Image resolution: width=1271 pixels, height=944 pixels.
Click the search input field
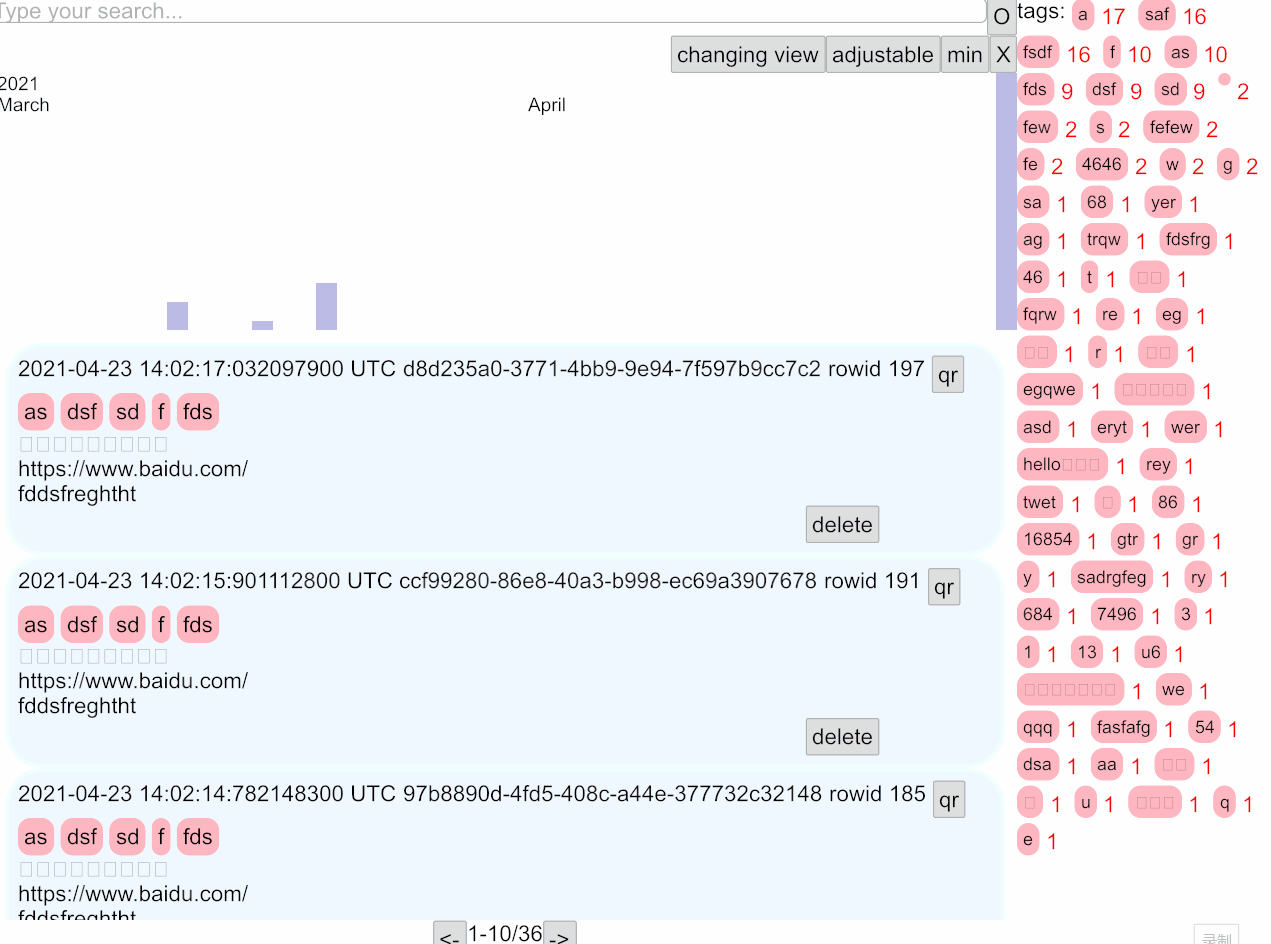point(490,12)
